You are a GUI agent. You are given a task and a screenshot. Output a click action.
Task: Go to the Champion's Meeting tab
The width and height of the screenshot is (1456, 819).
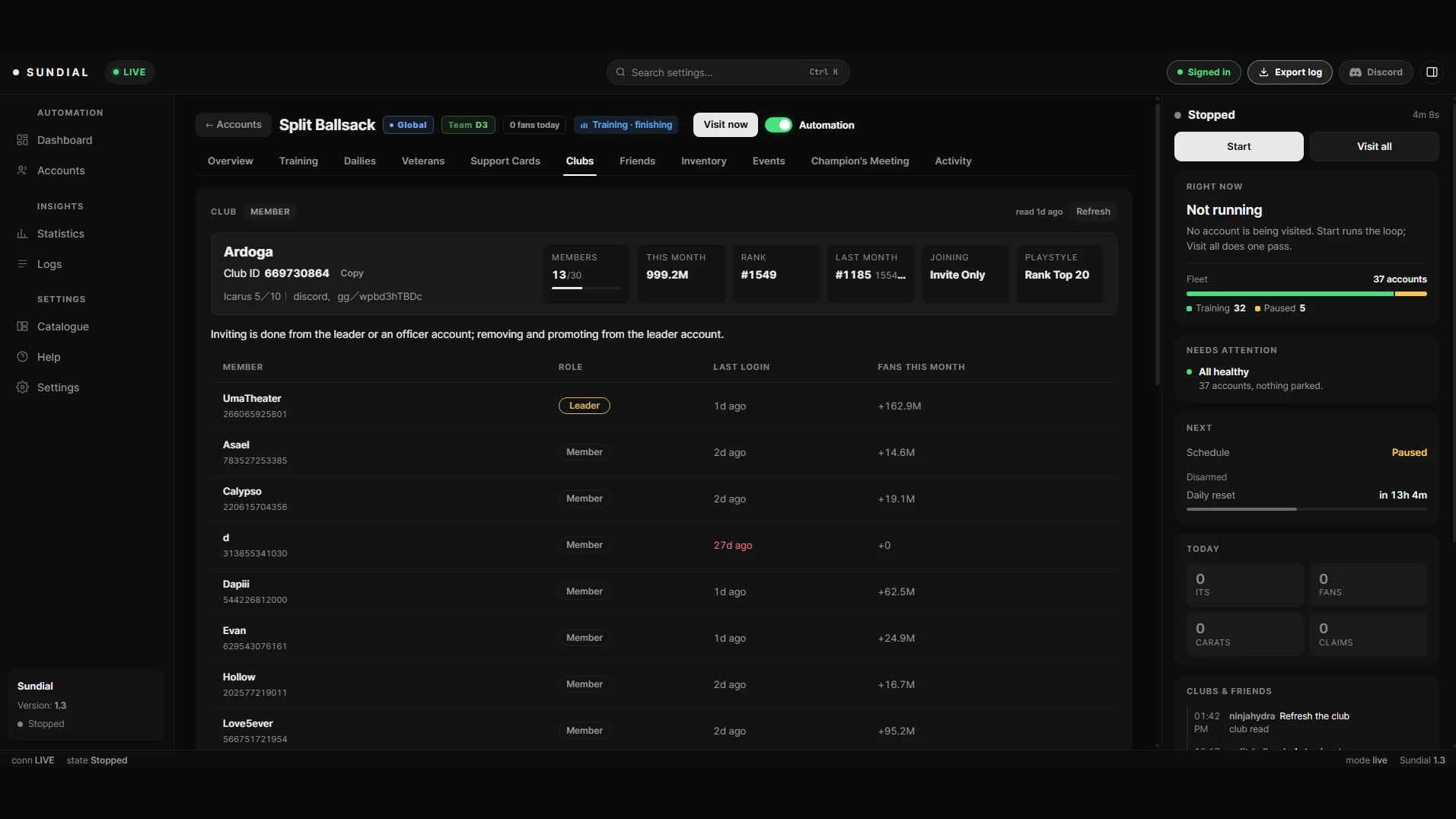[x=860, y=161]
